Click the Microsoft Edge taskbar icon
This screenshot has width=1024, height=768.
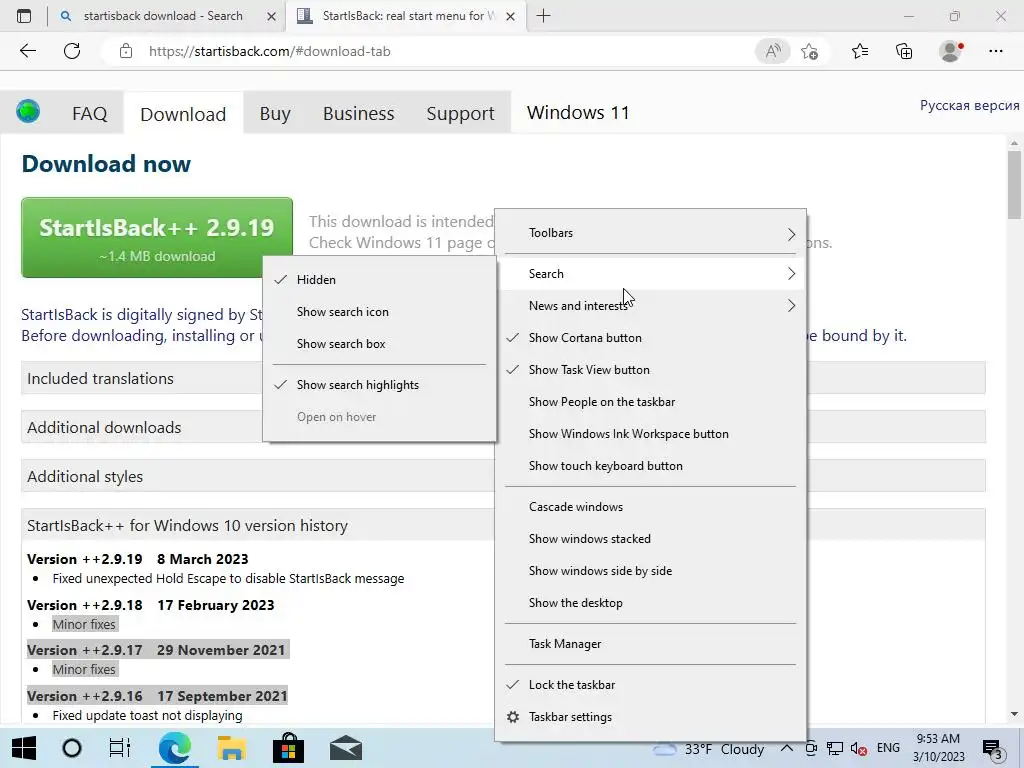click(x=174, y=748)
